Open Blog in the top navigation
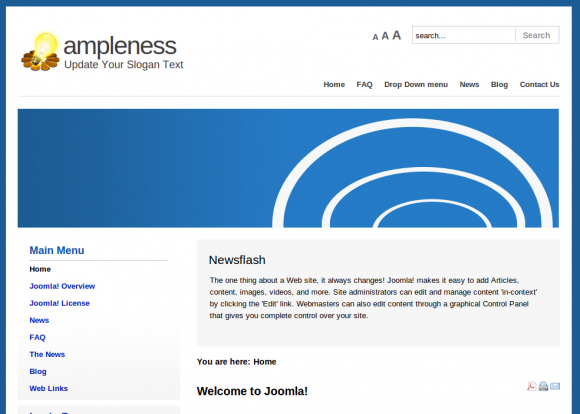This screenshot has width=580, height=414. pos(499,84)
